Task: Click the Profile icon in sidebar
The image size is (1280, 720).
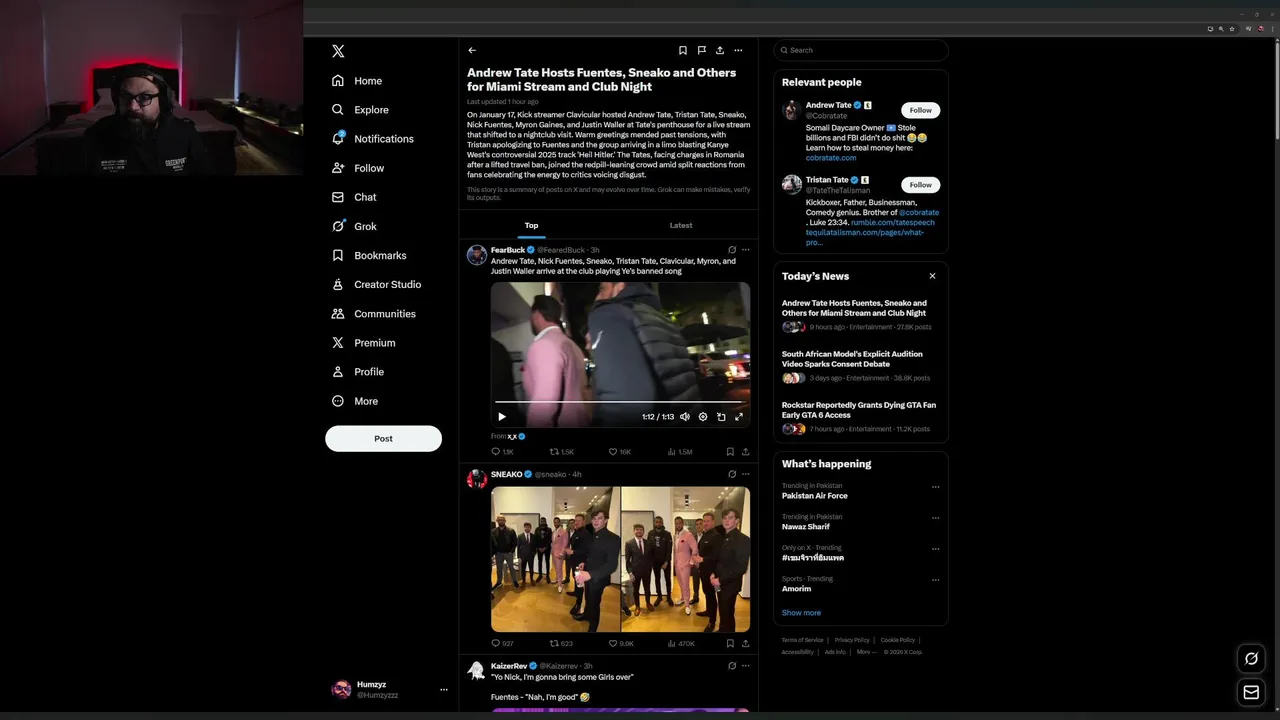Action: 338,371
